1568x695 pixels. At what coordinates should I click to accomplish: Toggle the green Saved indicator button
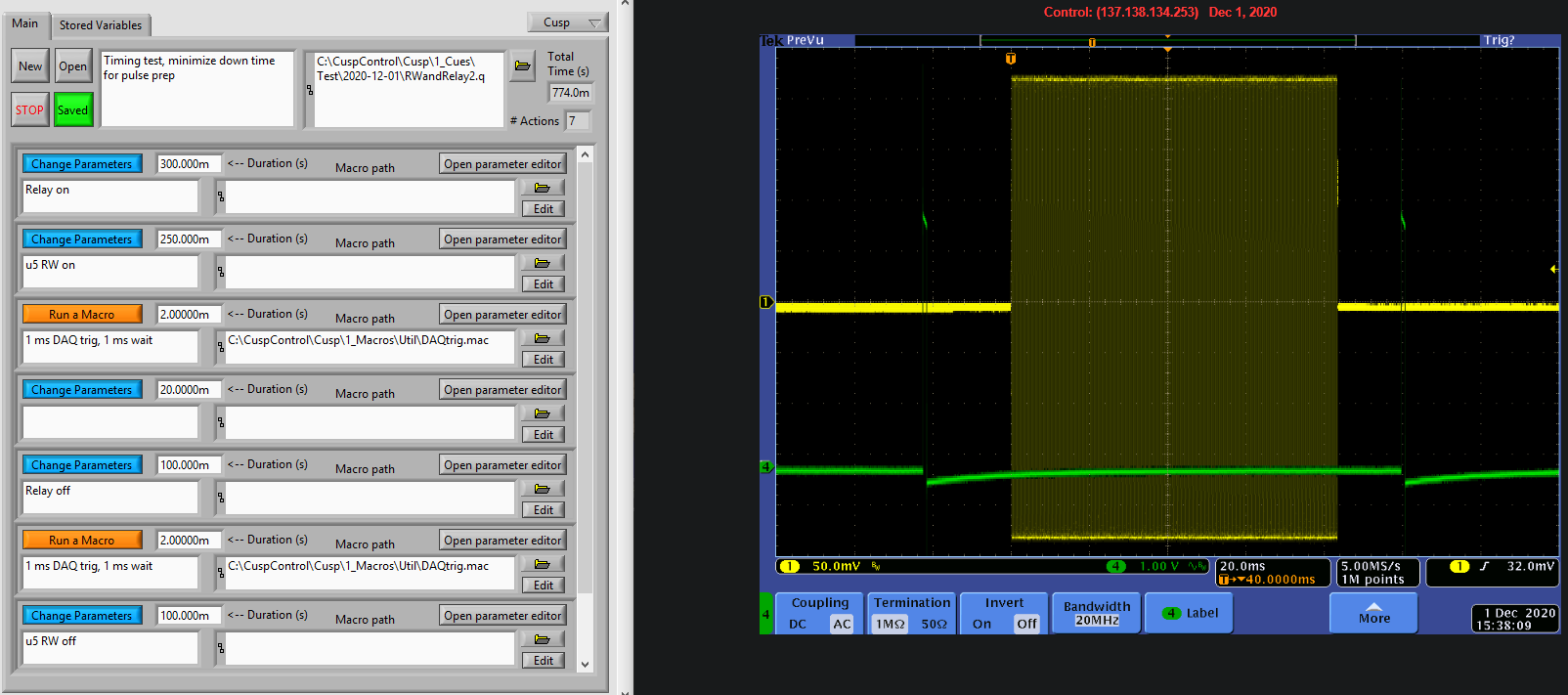[73, 109]
